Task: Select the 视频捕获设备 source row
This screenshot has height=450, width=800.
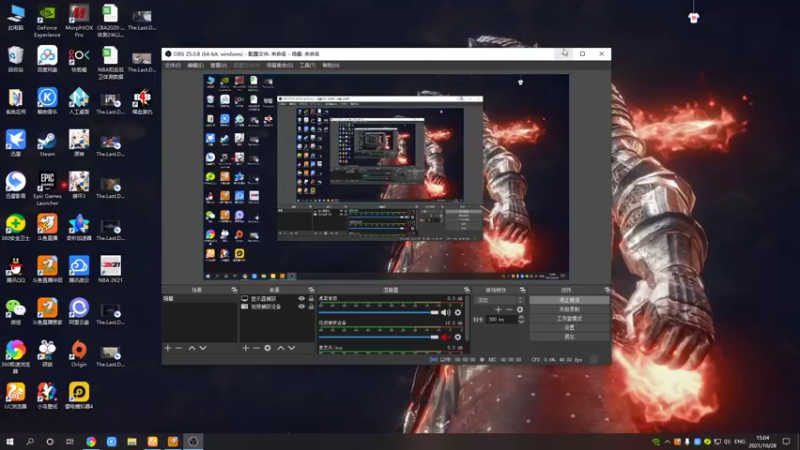Action: tap(278, 307)
